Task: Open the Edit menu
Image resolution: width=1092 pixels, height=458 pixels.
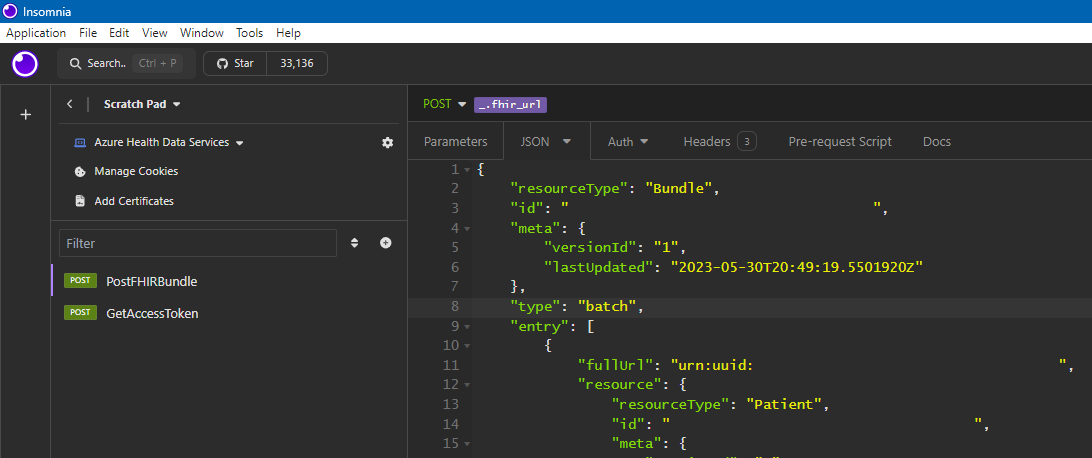Action: click(x=119, y=33)
